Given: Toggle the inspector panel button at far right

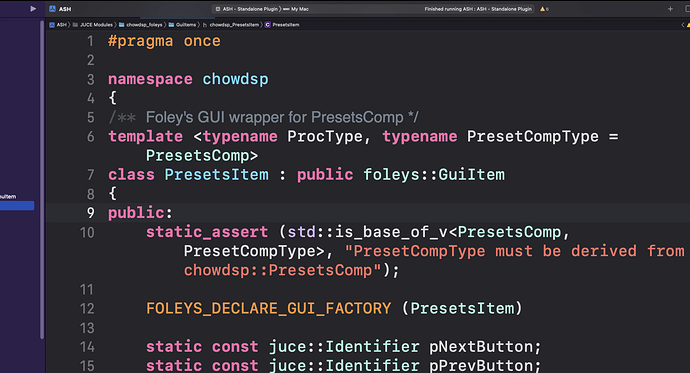Looking at the screenshot, I should pyautogui.click(x=687, y=9).
